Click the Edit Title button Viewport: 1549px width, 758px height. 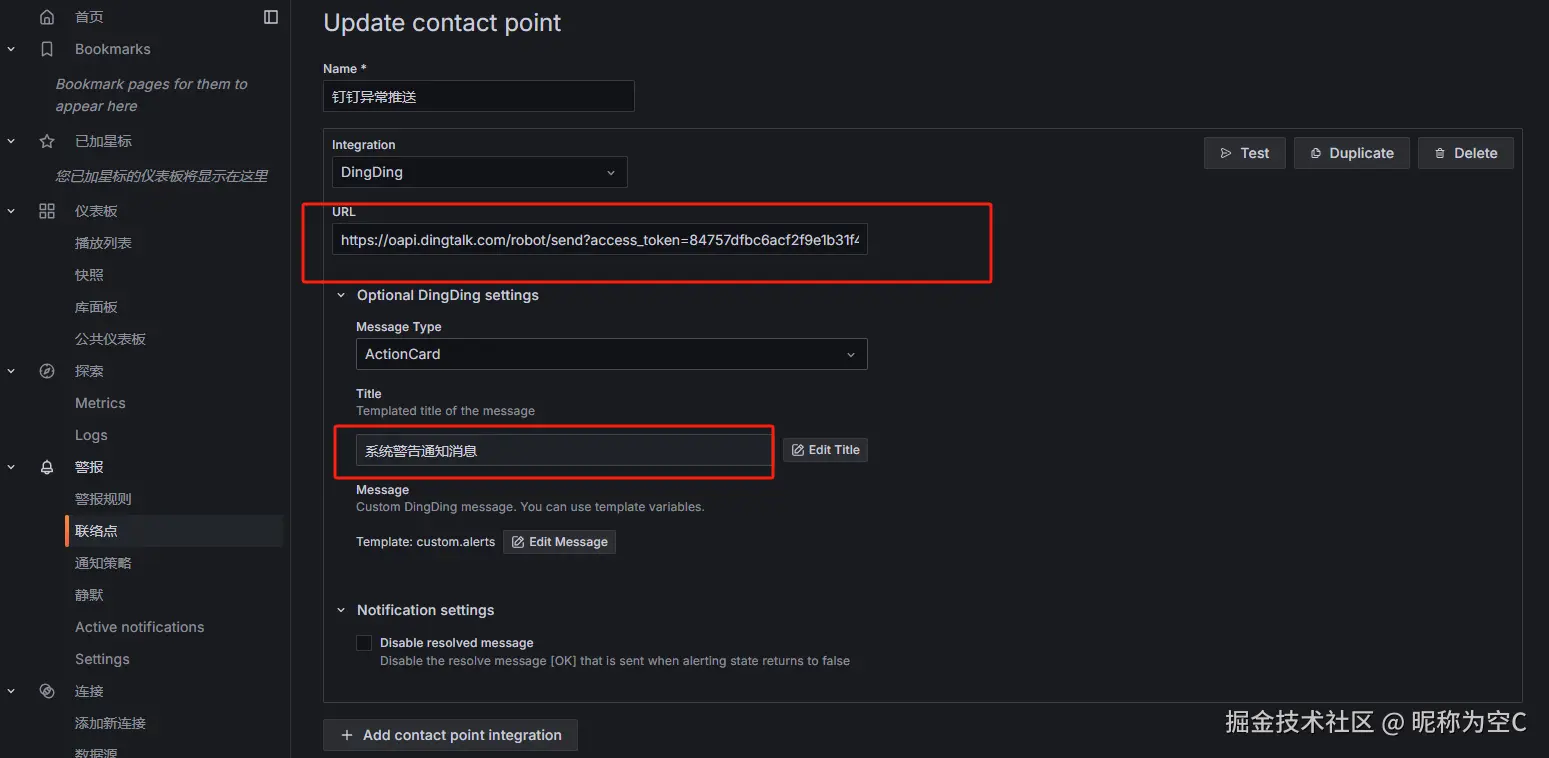pos(825,450)
